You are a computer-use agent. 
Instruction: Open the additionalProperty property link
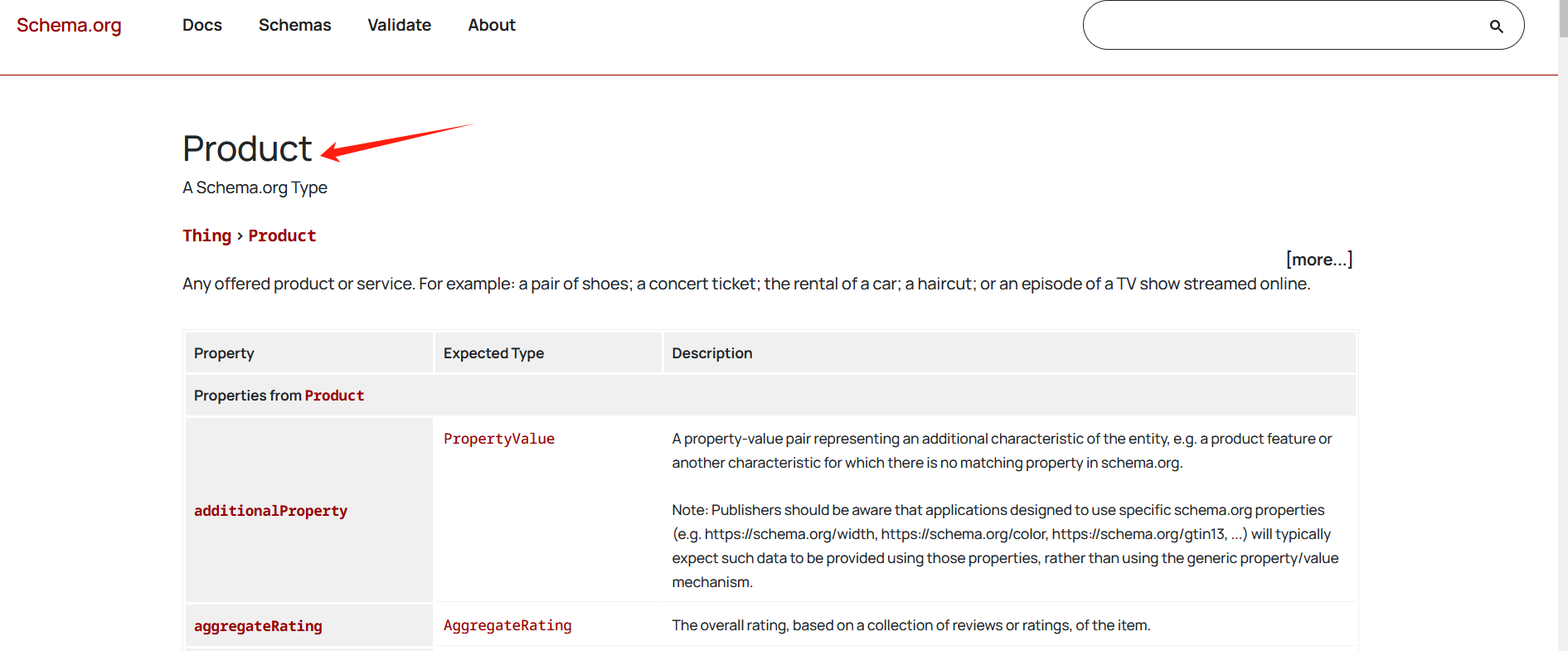(x=270, y=511)
